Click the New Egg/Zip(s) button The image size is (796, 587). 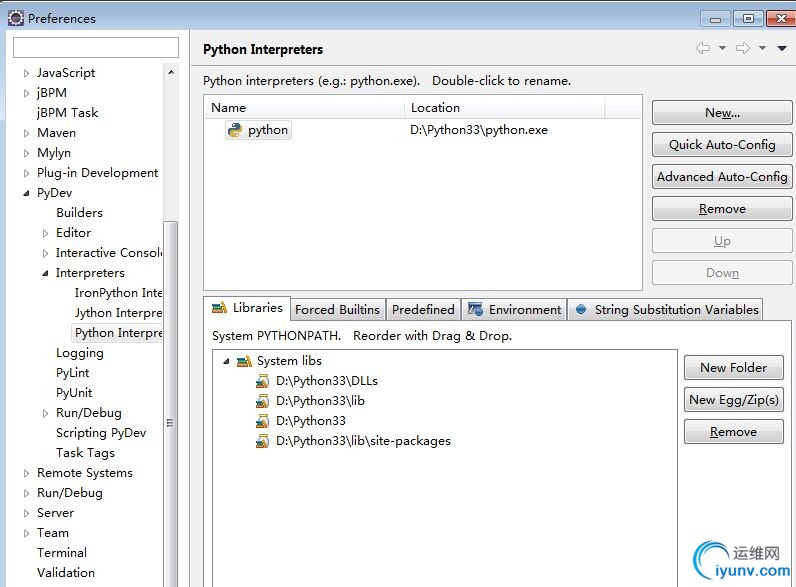pos(733,400)
